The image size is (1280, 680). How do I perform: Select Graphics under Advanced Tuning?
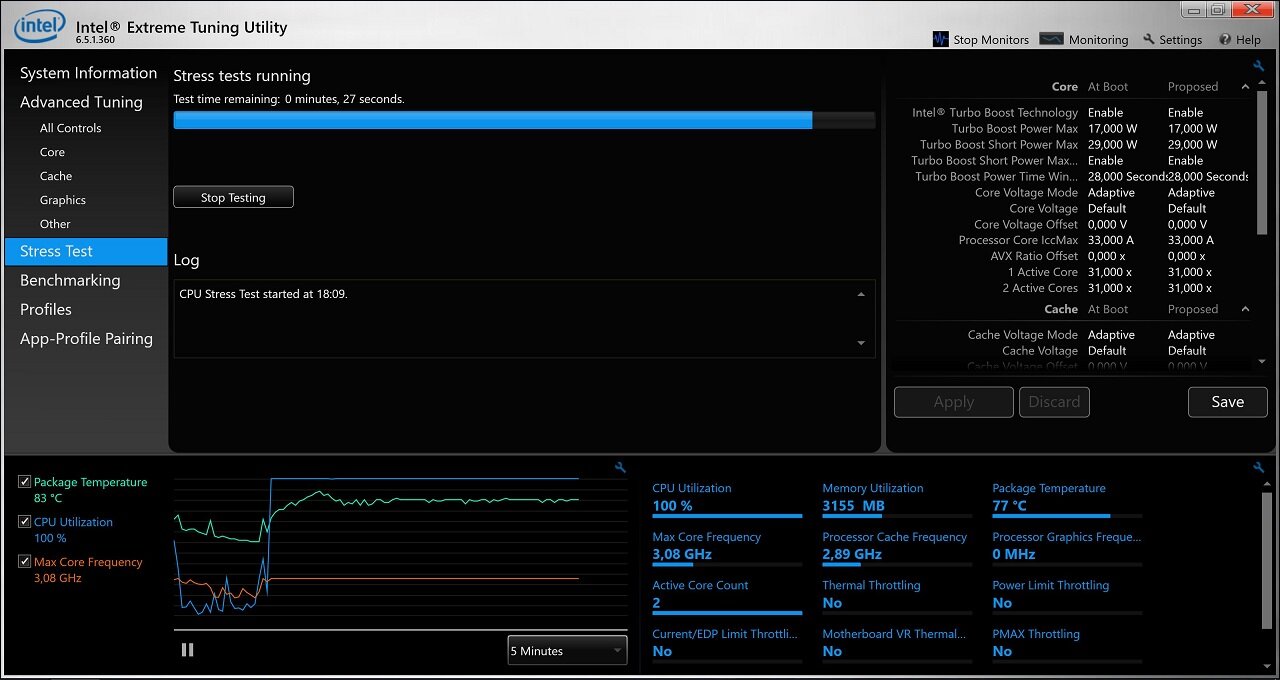tap(63, 200)
